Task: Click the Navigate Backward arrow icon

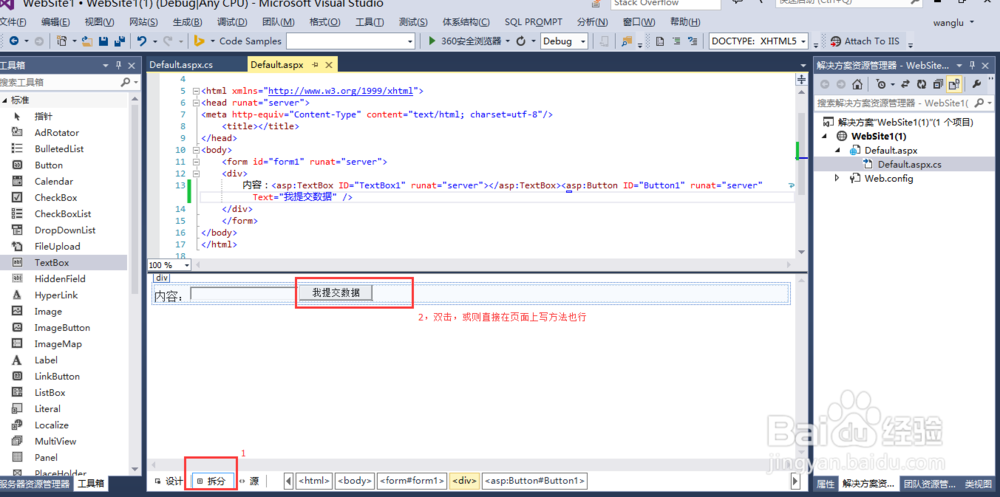Action: click(13, 41)
